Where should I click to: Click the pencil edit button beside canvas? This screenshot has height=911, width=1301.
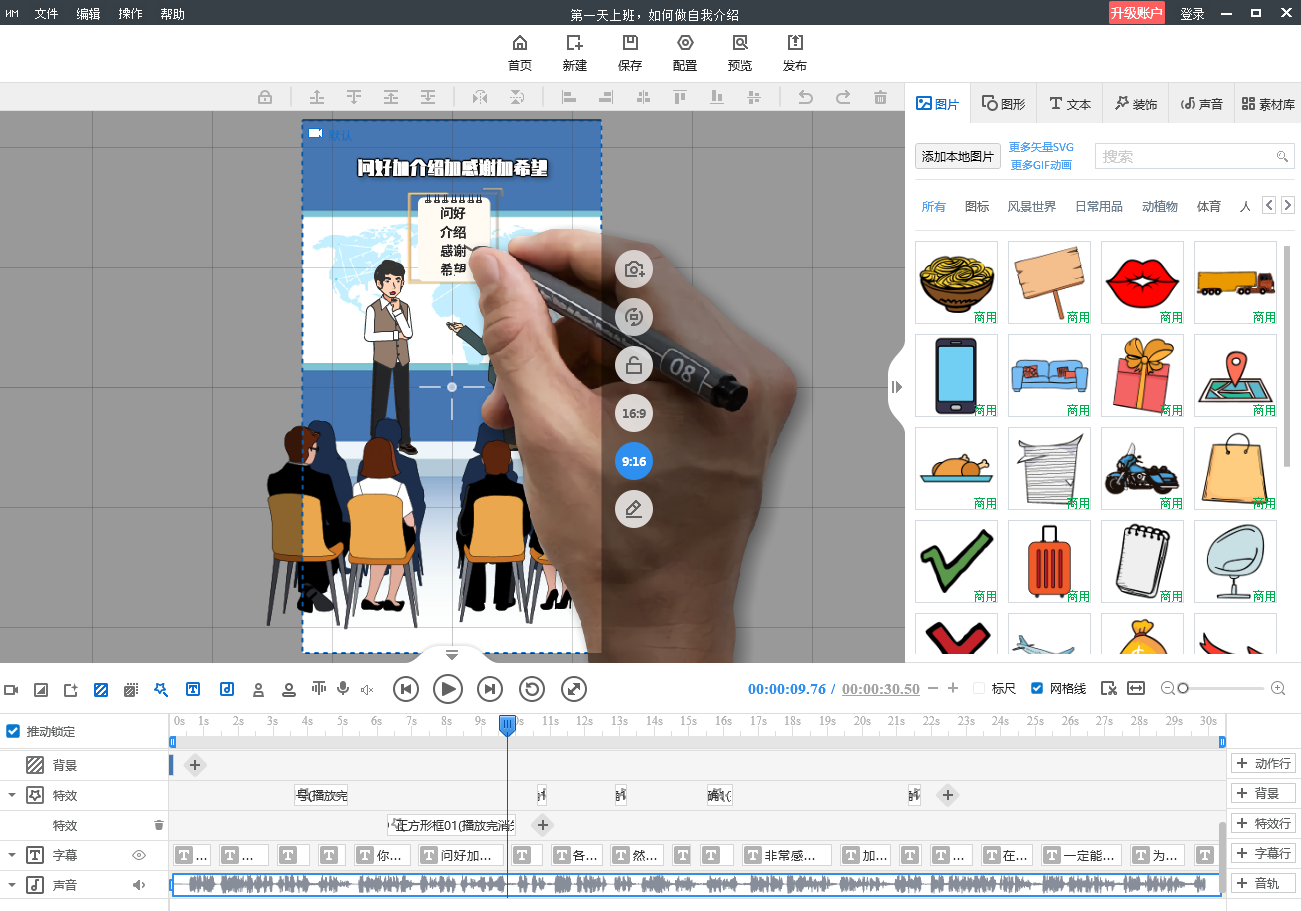click(x=634, y=509)
